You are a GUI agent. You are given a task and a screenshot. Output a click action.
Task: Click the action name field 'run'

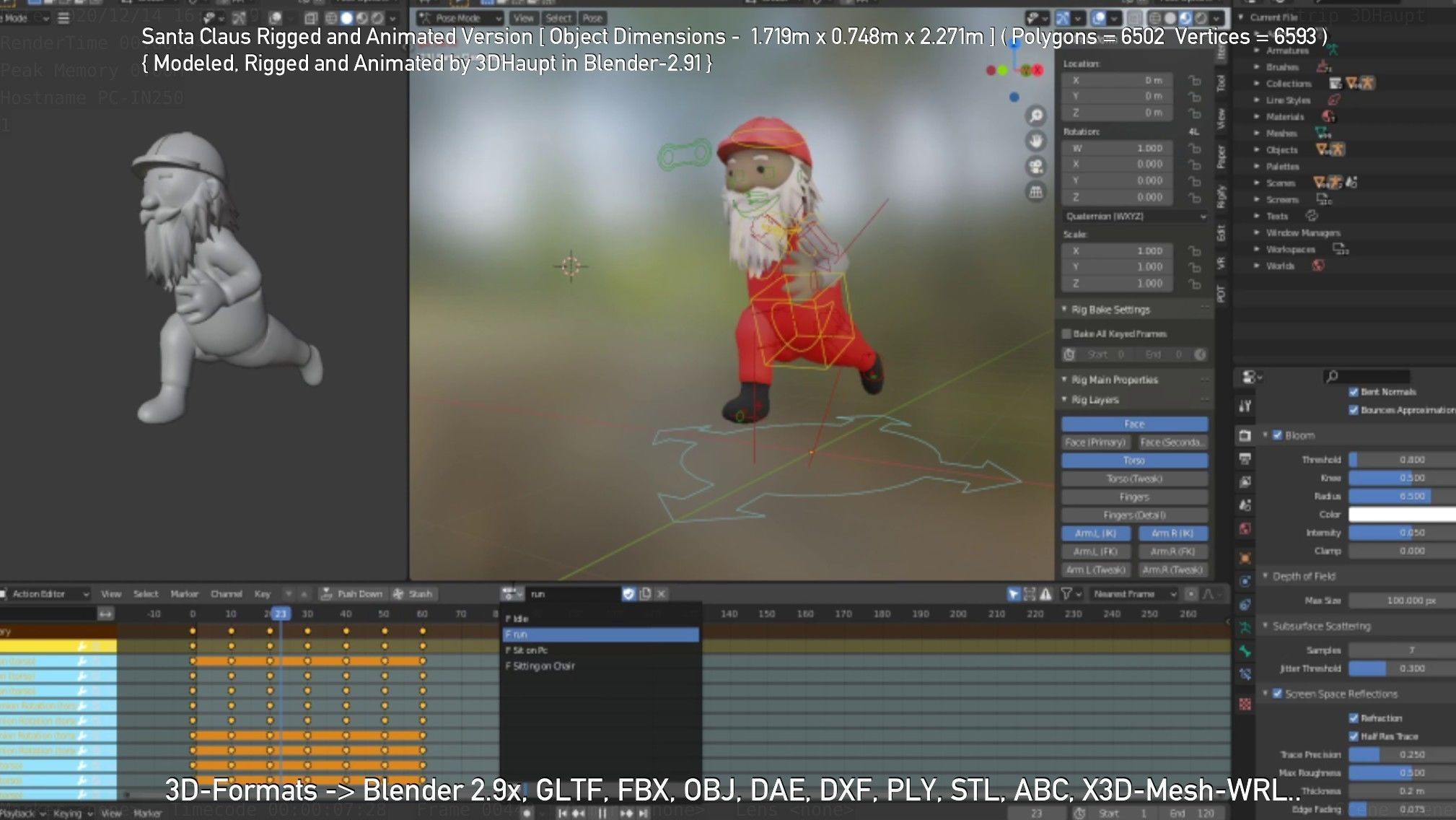point(574,594)
